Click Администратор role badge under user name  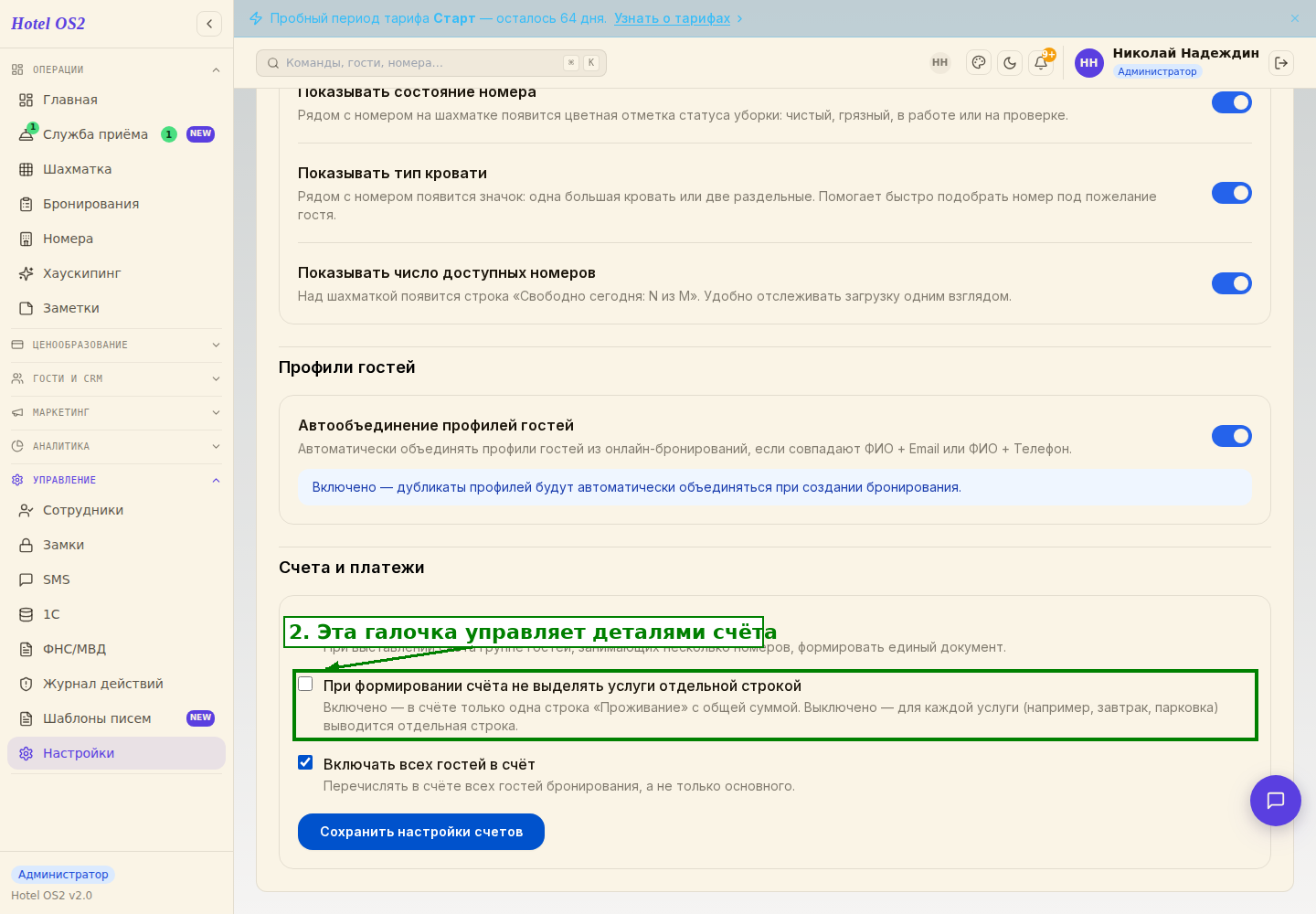pos(1157,71)
